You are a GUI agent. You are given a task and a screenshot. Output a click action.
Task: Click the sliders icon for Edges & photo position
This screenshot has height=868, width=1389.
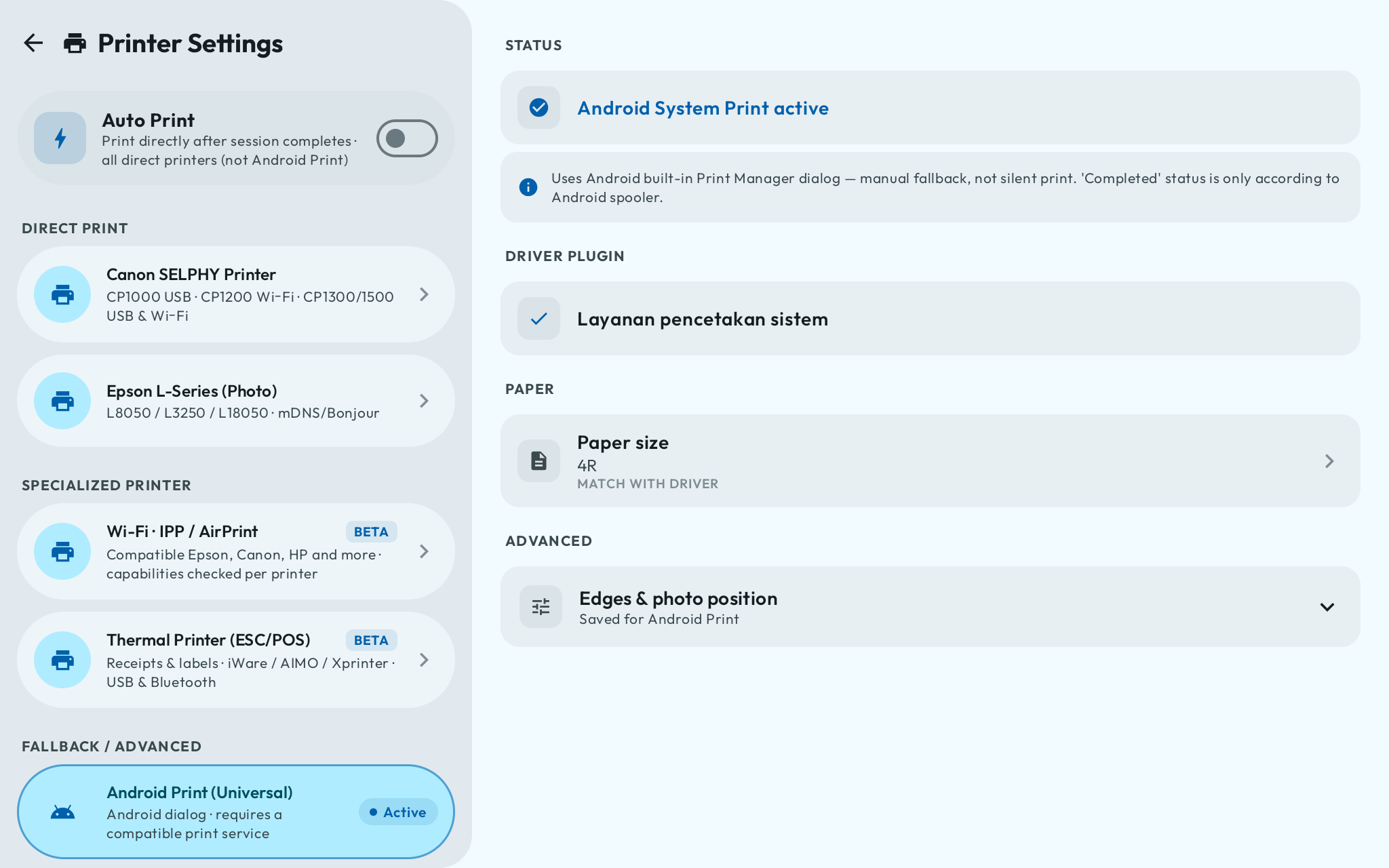click(541, 606)
